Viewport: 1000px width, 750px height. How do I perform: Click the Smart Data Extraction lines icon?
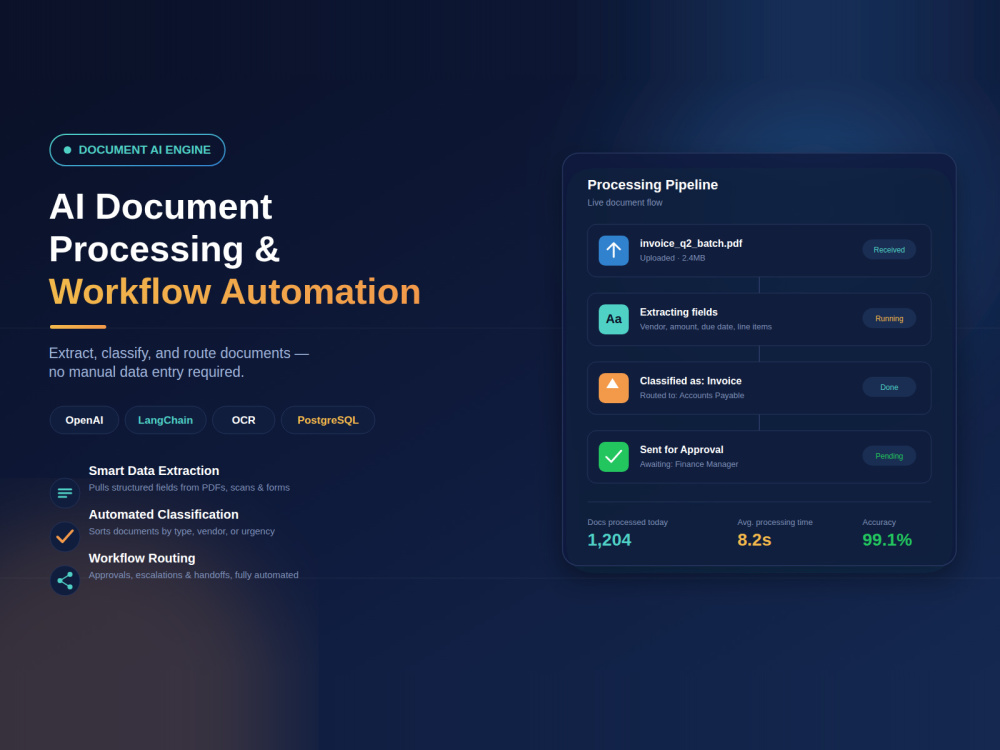(x=65, y=493)
